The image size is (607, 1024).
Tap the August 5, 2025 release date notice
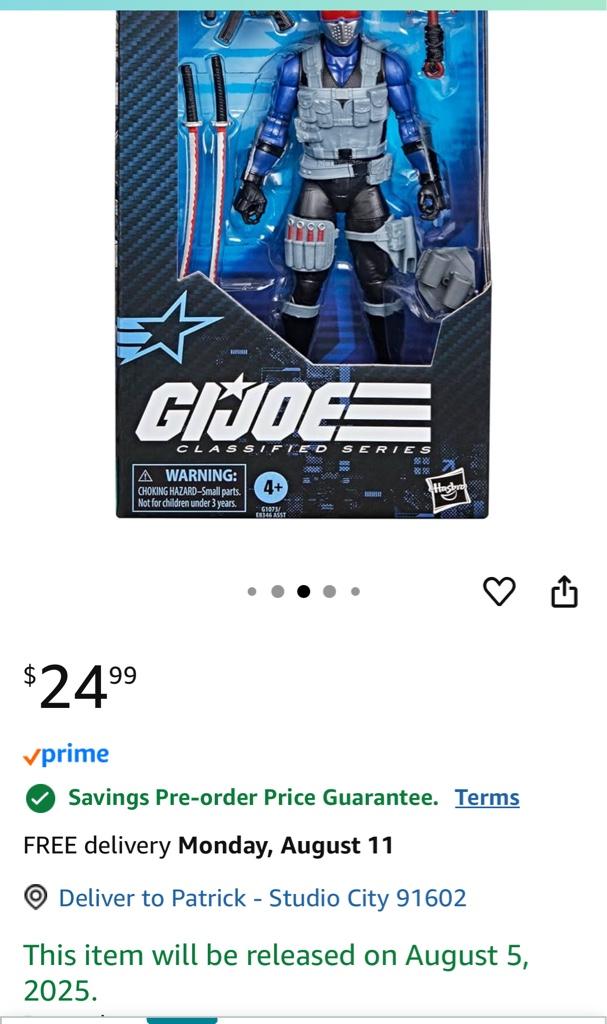[x=276, y=973]
